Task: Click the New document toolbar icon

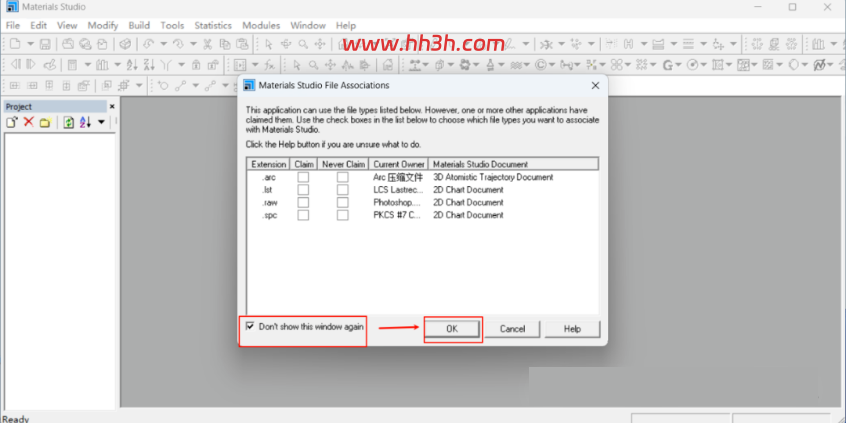Action: pyautogui.click(x=15, y=44)
